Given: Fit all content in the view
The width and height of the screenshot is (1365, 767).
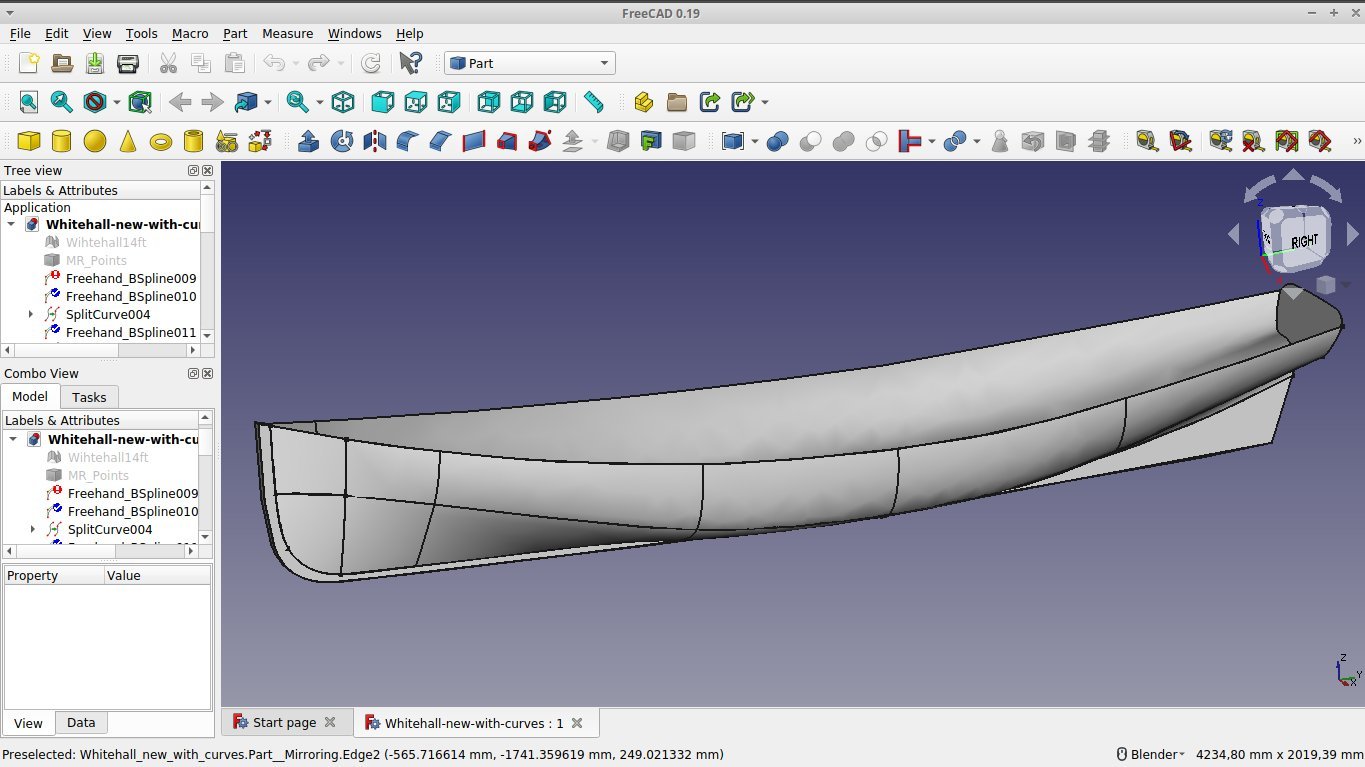Looking at the screenshot, I should (x=29, y=102).
